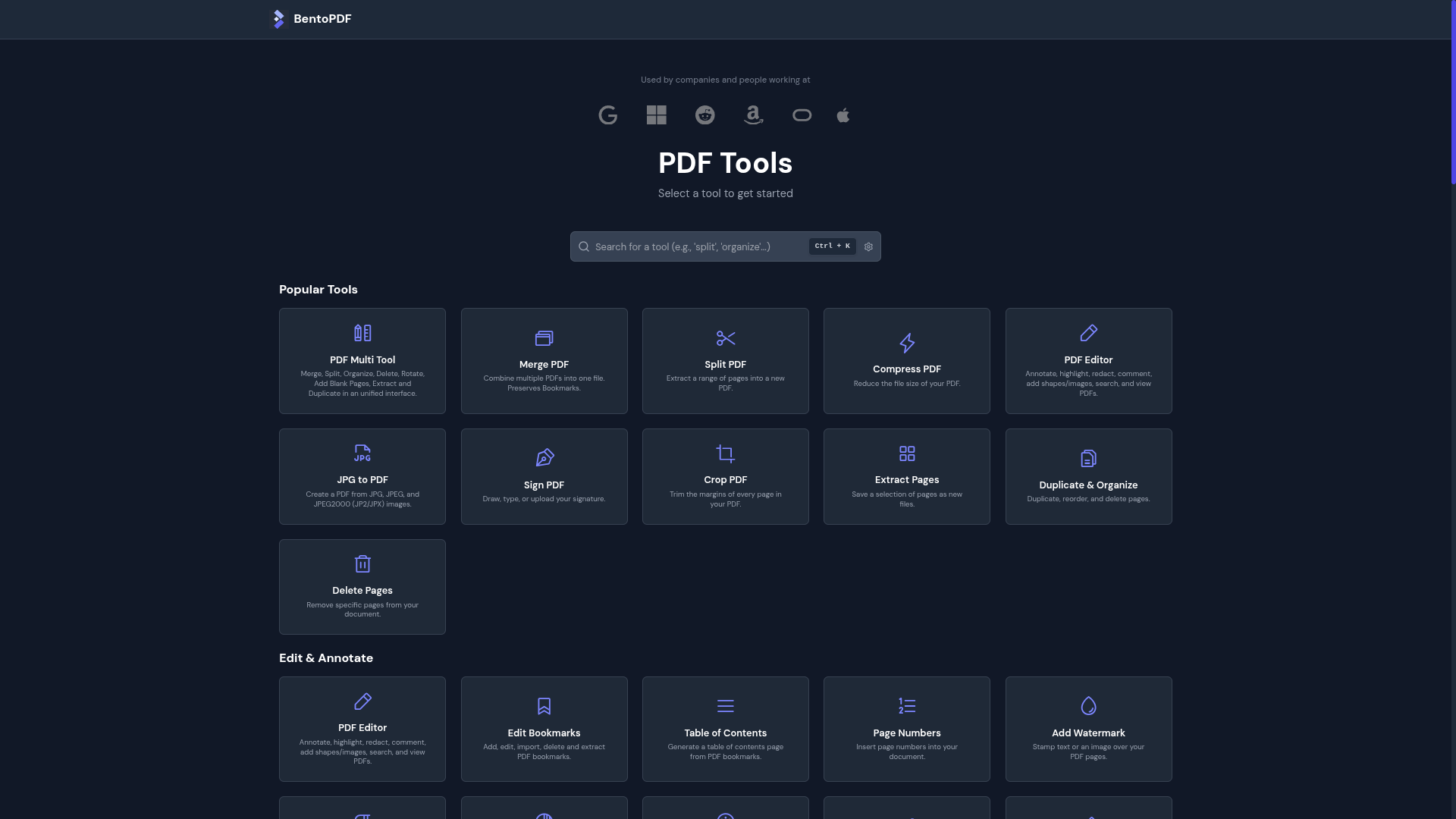Open Duplicate & Organize card
Screen dimensions: 1456x819
click(x=1088, y=476)
